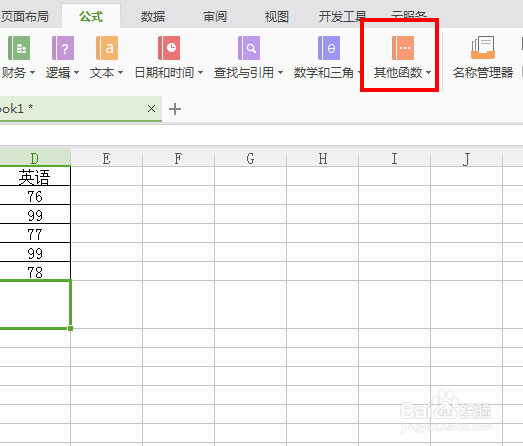
Task: Select column G header
Action: click(x=250, y=157)
